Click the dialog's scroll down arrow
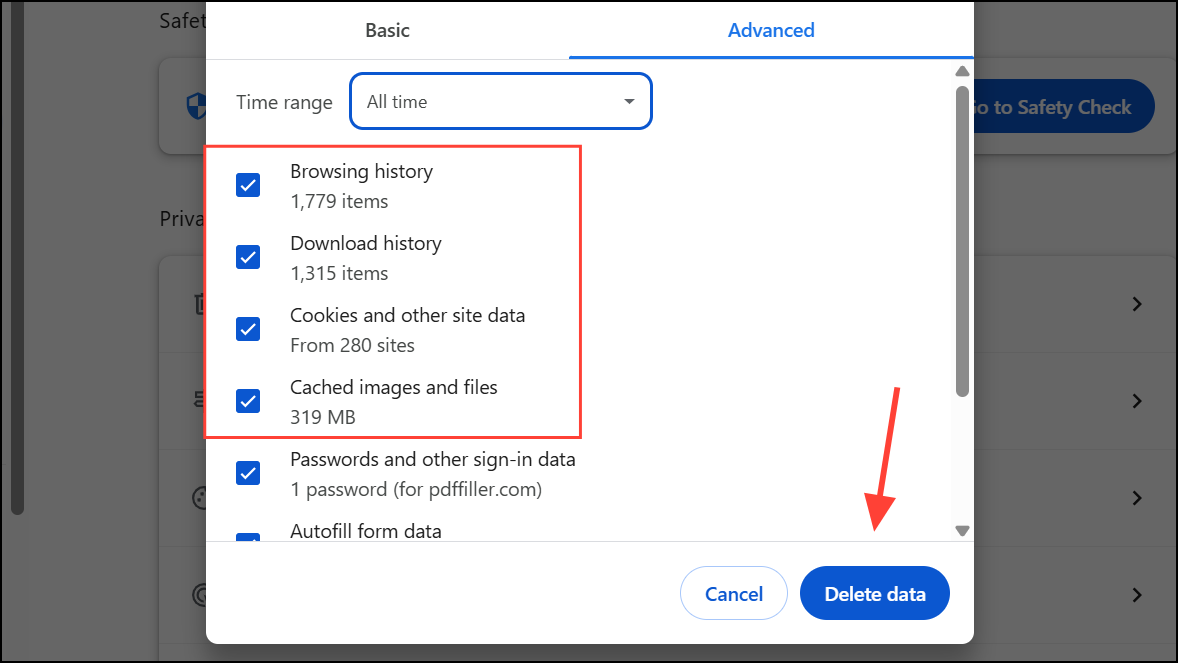This screenshot has height=663, width=1178. (x=962, y=531)
